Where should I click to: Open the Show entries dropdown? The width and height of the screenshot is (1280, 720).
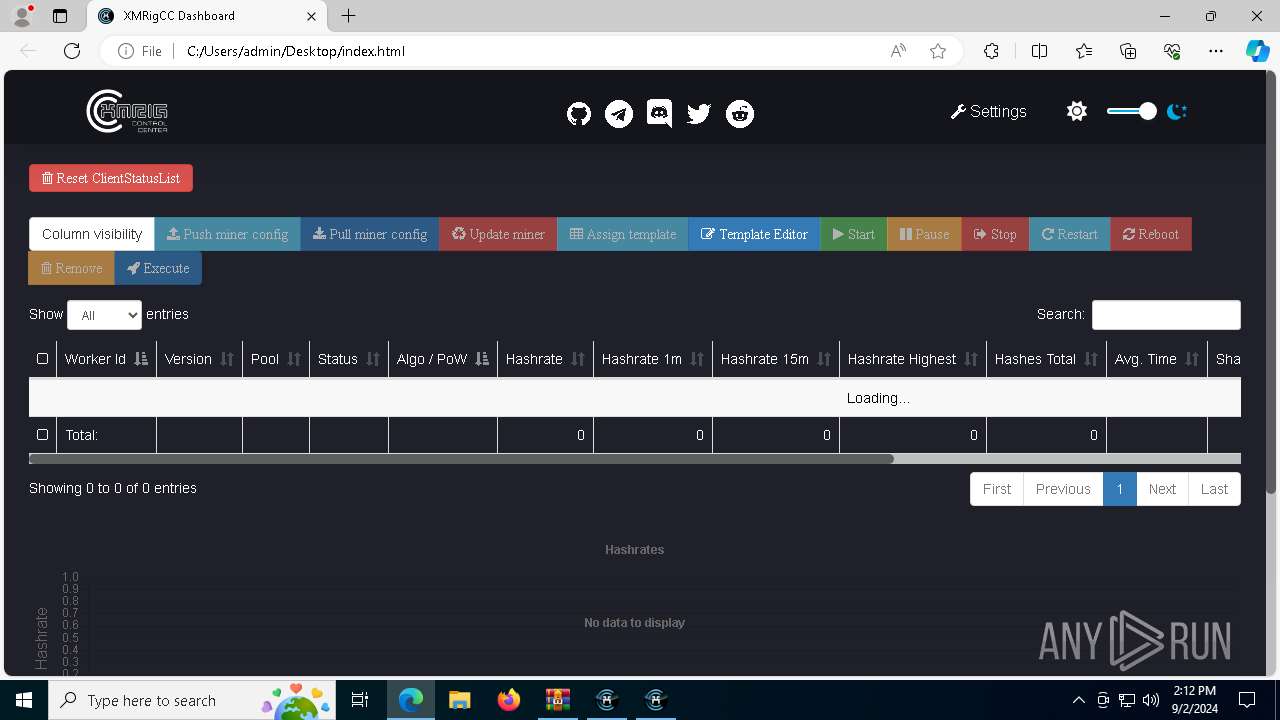click(104, 315)
